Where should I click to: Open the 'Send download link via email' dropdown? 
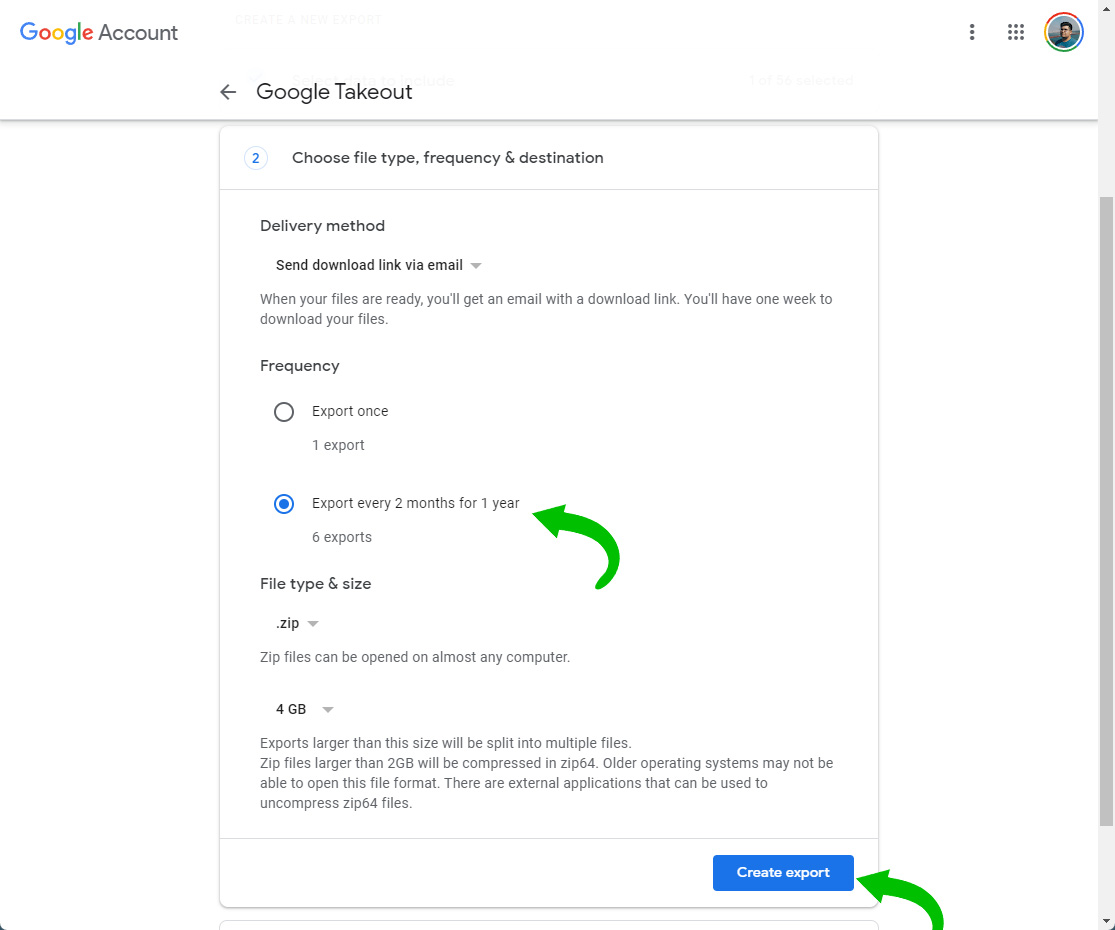click(379, 266)
